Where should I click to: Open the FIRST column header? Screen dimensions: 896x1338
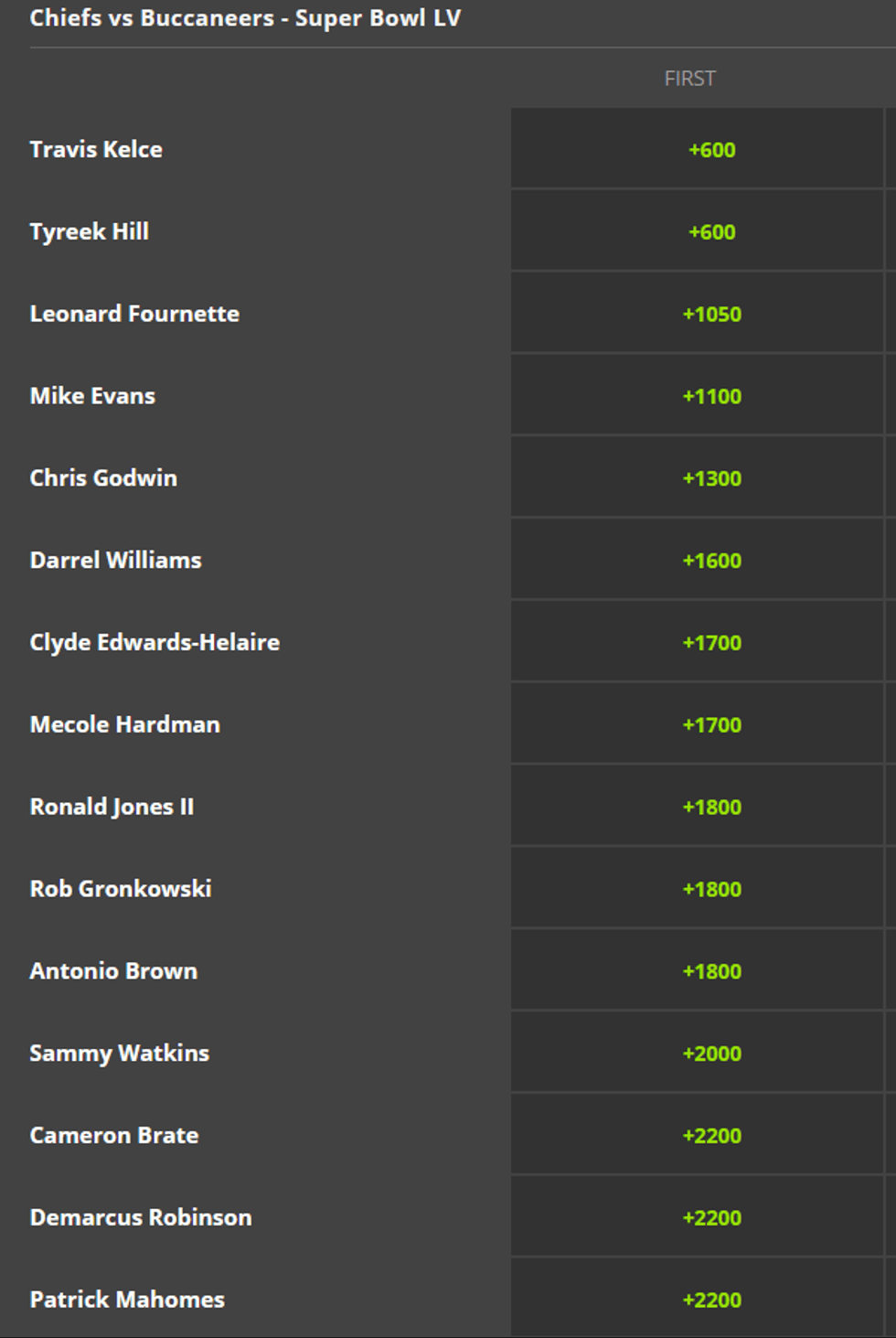(x=691, y=79)
